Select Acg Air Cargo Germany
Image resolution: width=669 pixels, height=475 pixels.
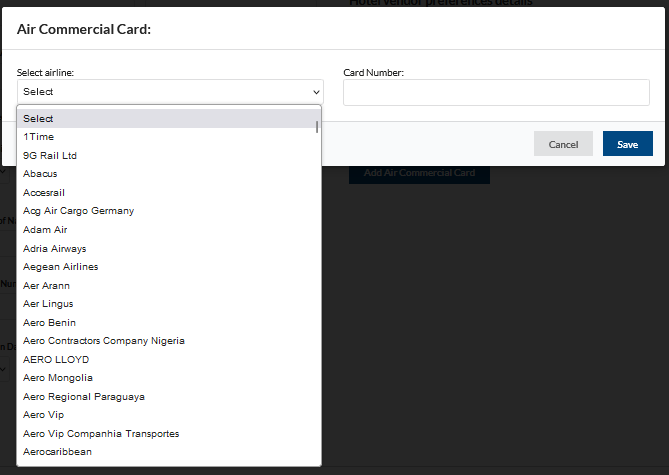tap(169, 211)
